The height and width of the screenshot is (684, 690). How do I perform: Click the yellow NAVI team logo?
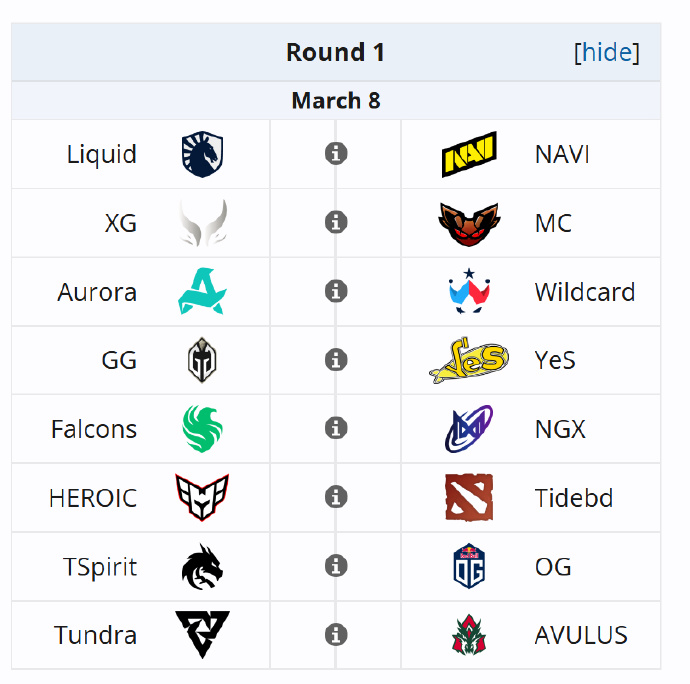coord(469,154)
